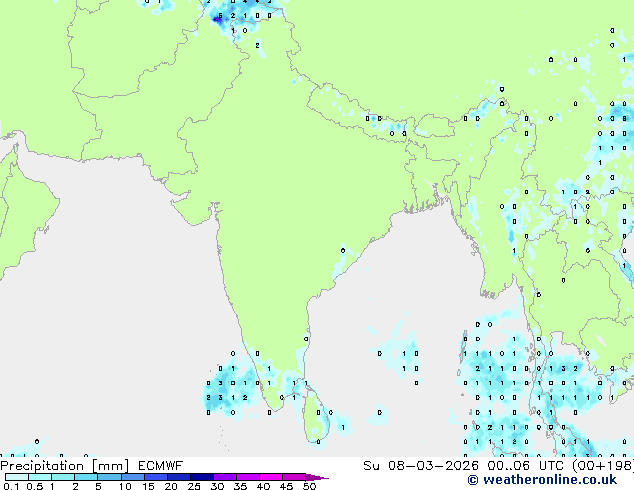
Task: Click the 0.5–1 mm legend swatch
Action: (x=40, y=477)
